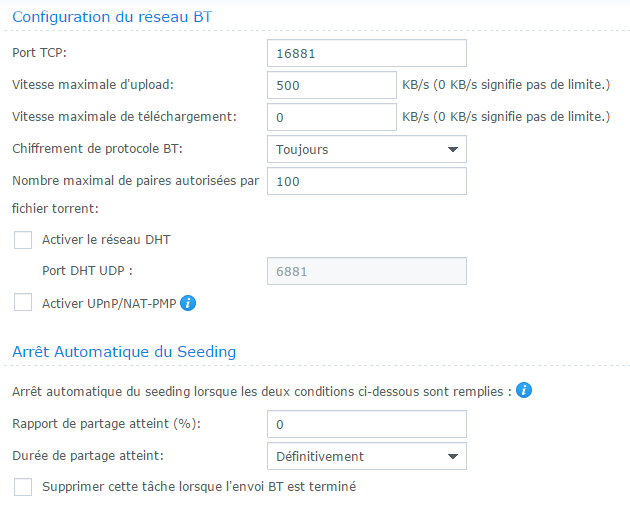The image size is (630, 514).
Task: Click the 'Activer UPnP/NAT-PMP' label text
Action: [108, 302]
